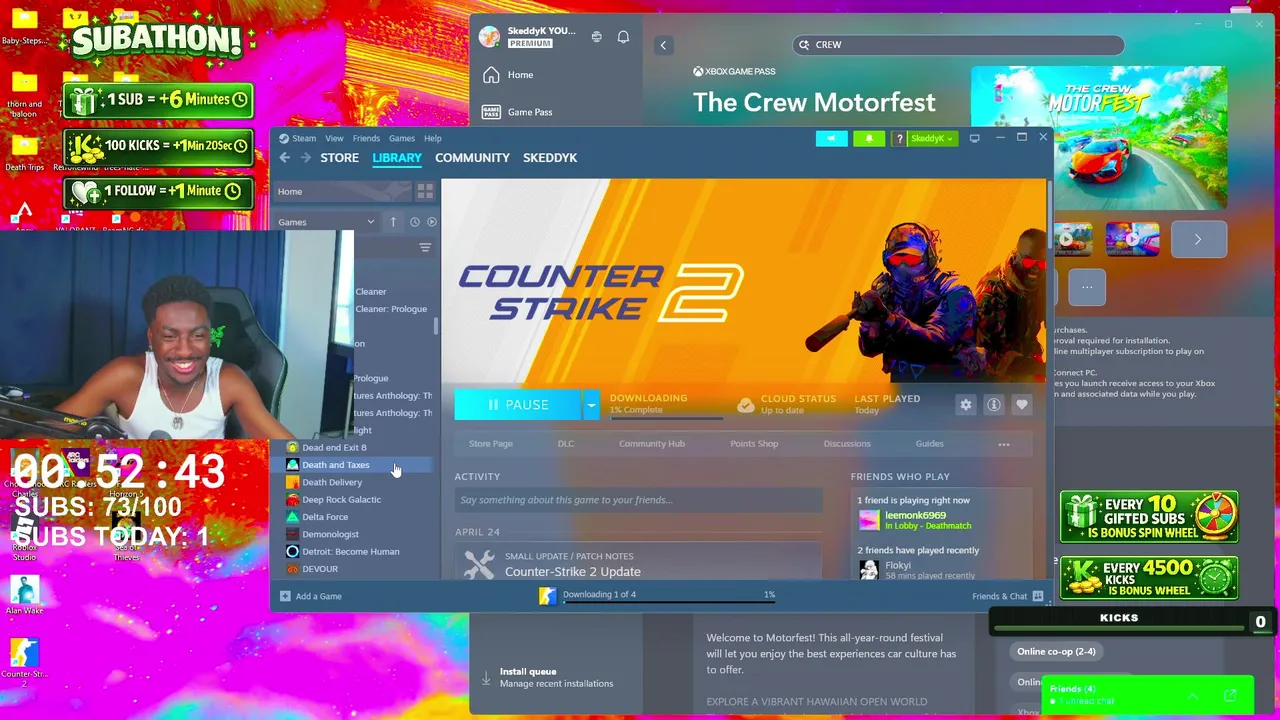Open the Points Shop link
1280x720 pixels.
(x=754, y=444)
